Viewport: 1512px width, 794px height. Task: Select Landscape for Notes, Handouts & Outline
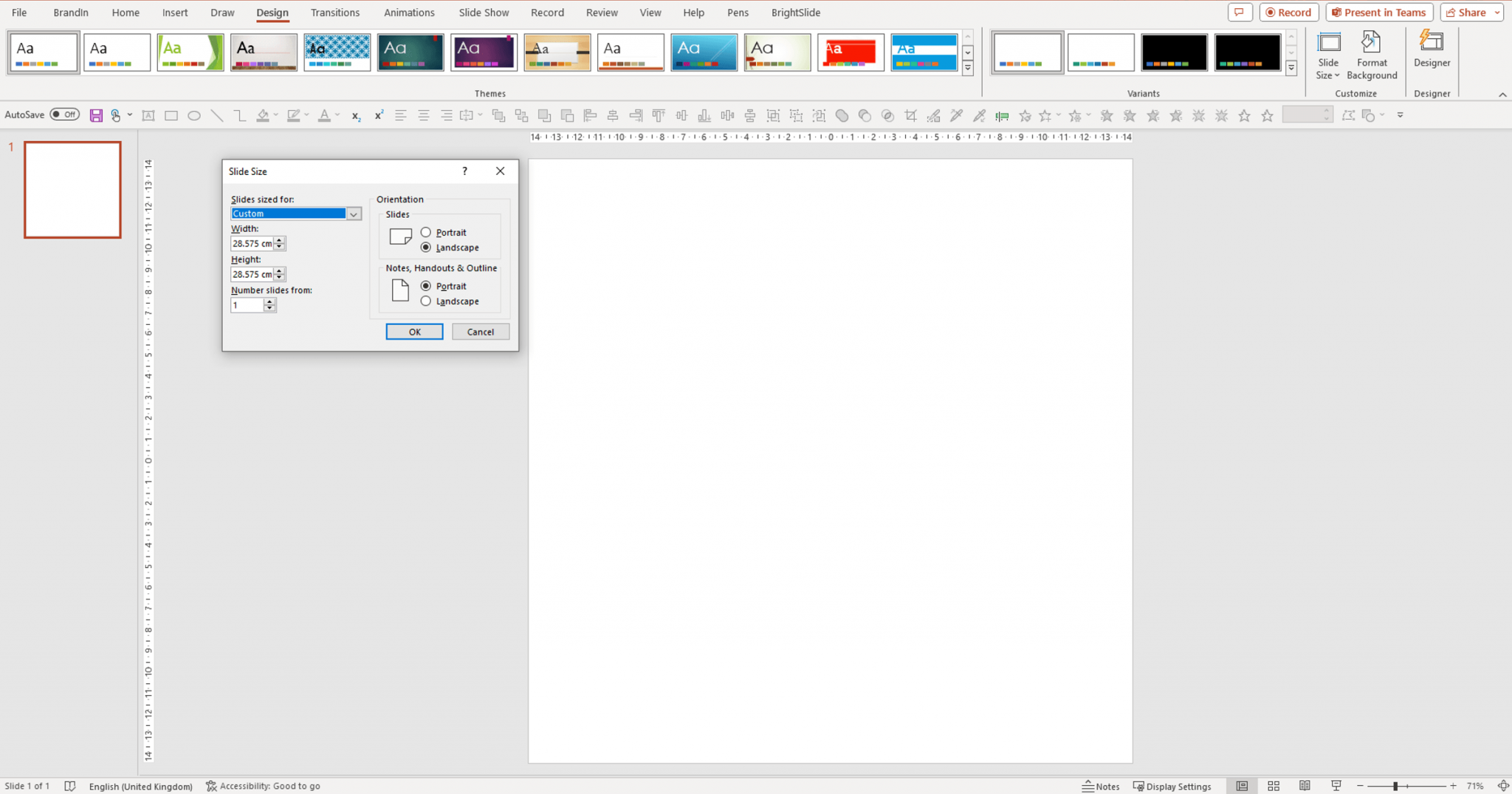point(425,301)
